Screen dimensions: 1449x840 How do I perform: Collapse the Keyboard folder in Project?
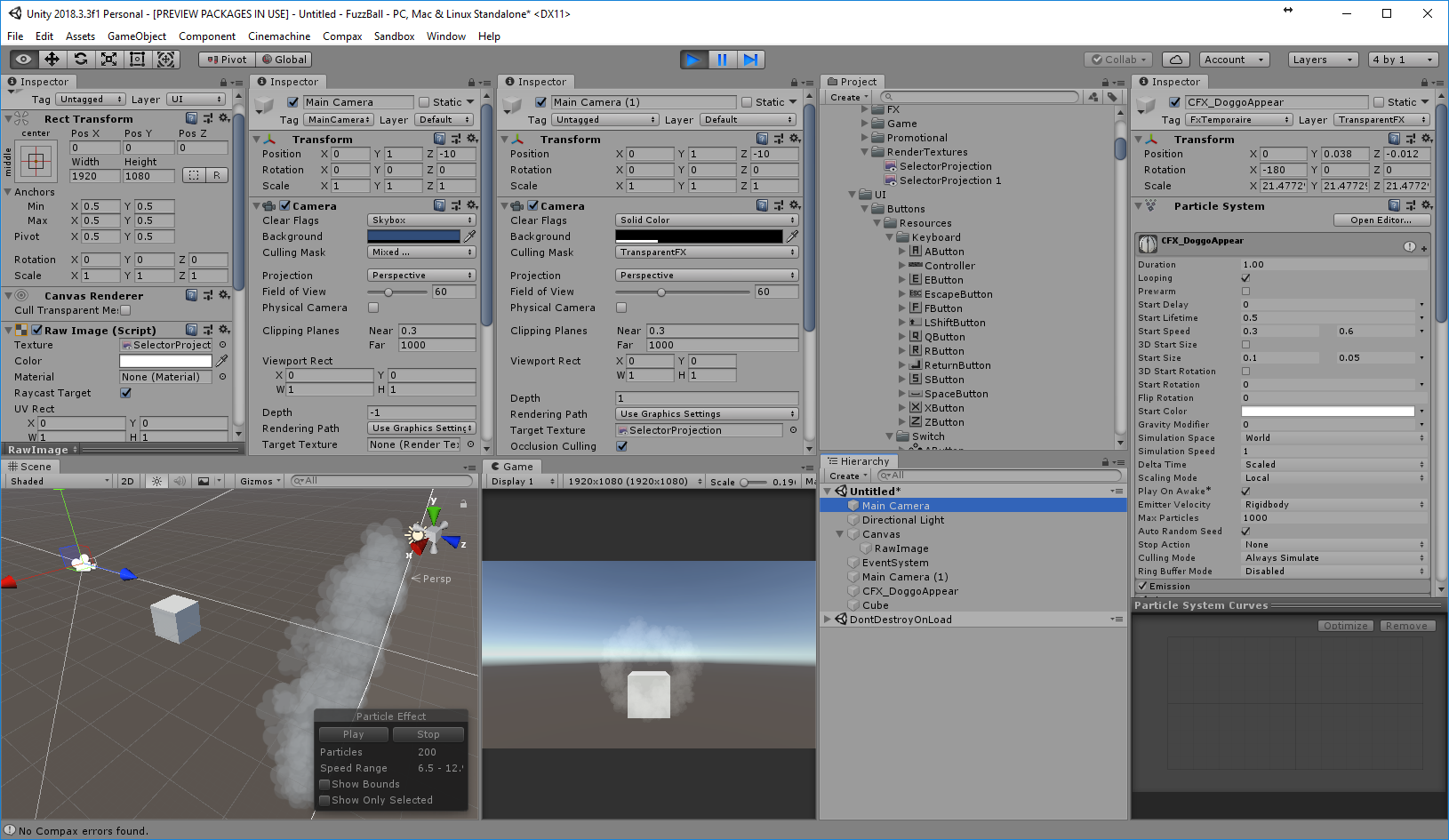point(889,237)
